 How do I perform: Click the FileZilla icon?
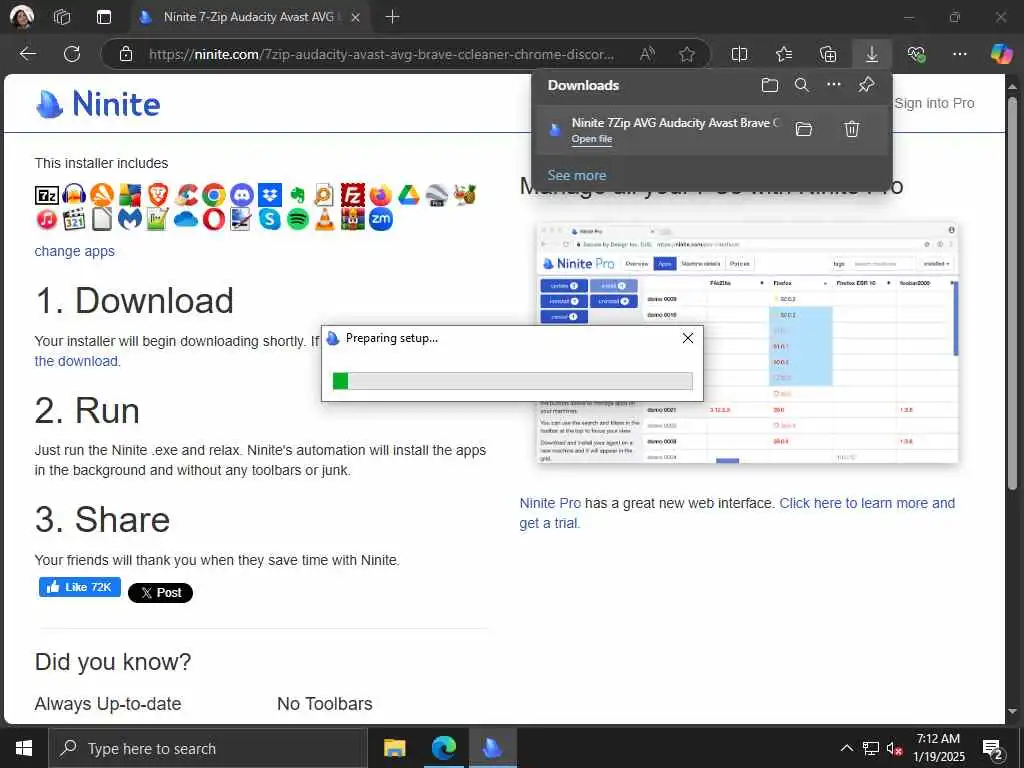click(353, 195)
